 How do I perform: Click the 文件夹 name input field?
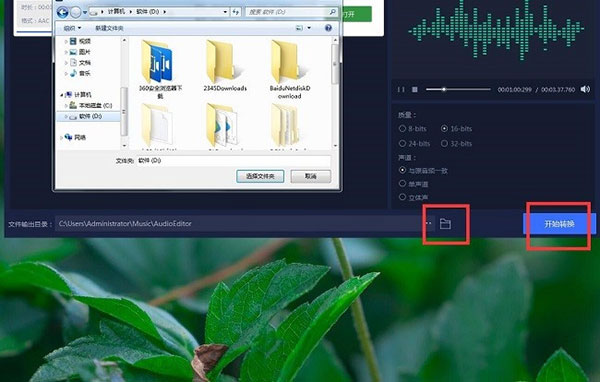tap(233, 161)
